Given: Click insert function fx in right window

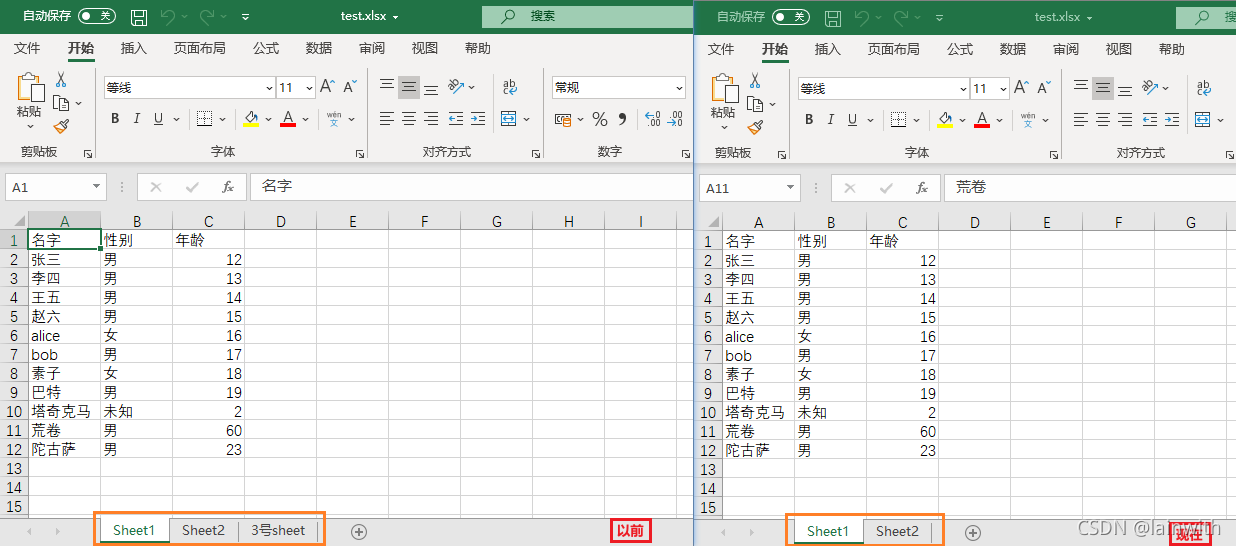Looking at the screenshot, I should tap(922, 188).
